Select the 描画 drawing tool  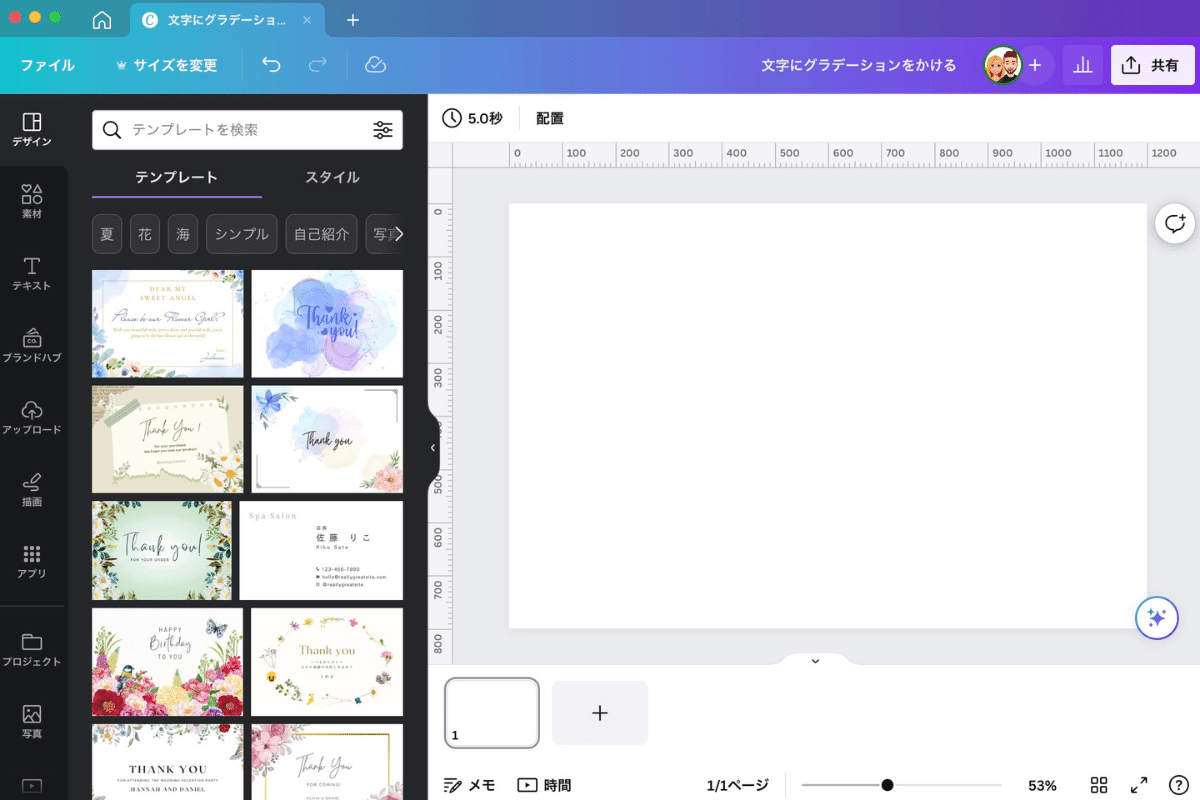click(33, 488)
